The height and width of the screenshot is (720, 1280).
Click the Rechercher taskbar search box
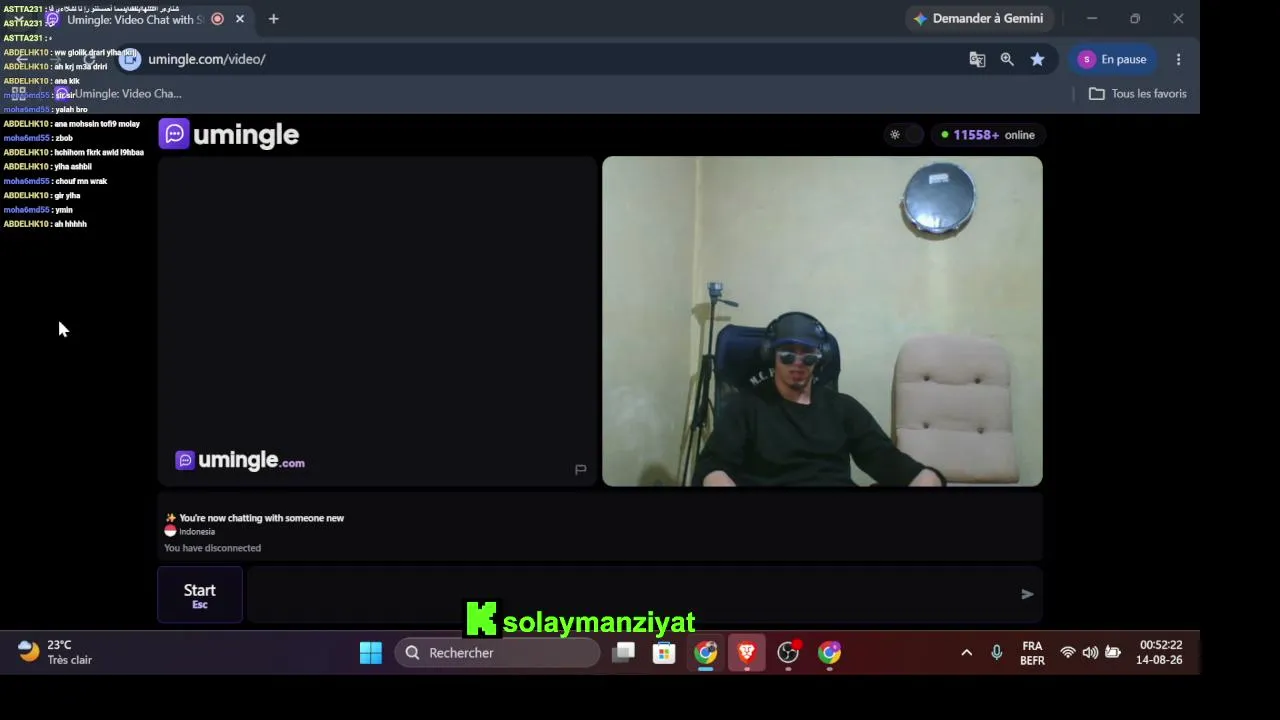click(x=497, y=653)
